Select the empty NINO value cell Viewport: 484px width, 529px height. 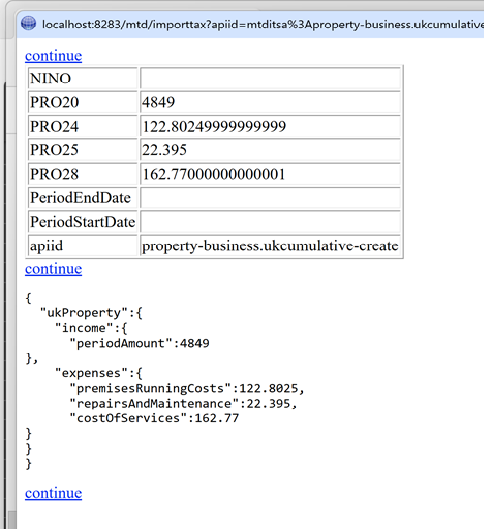(270, 78)
